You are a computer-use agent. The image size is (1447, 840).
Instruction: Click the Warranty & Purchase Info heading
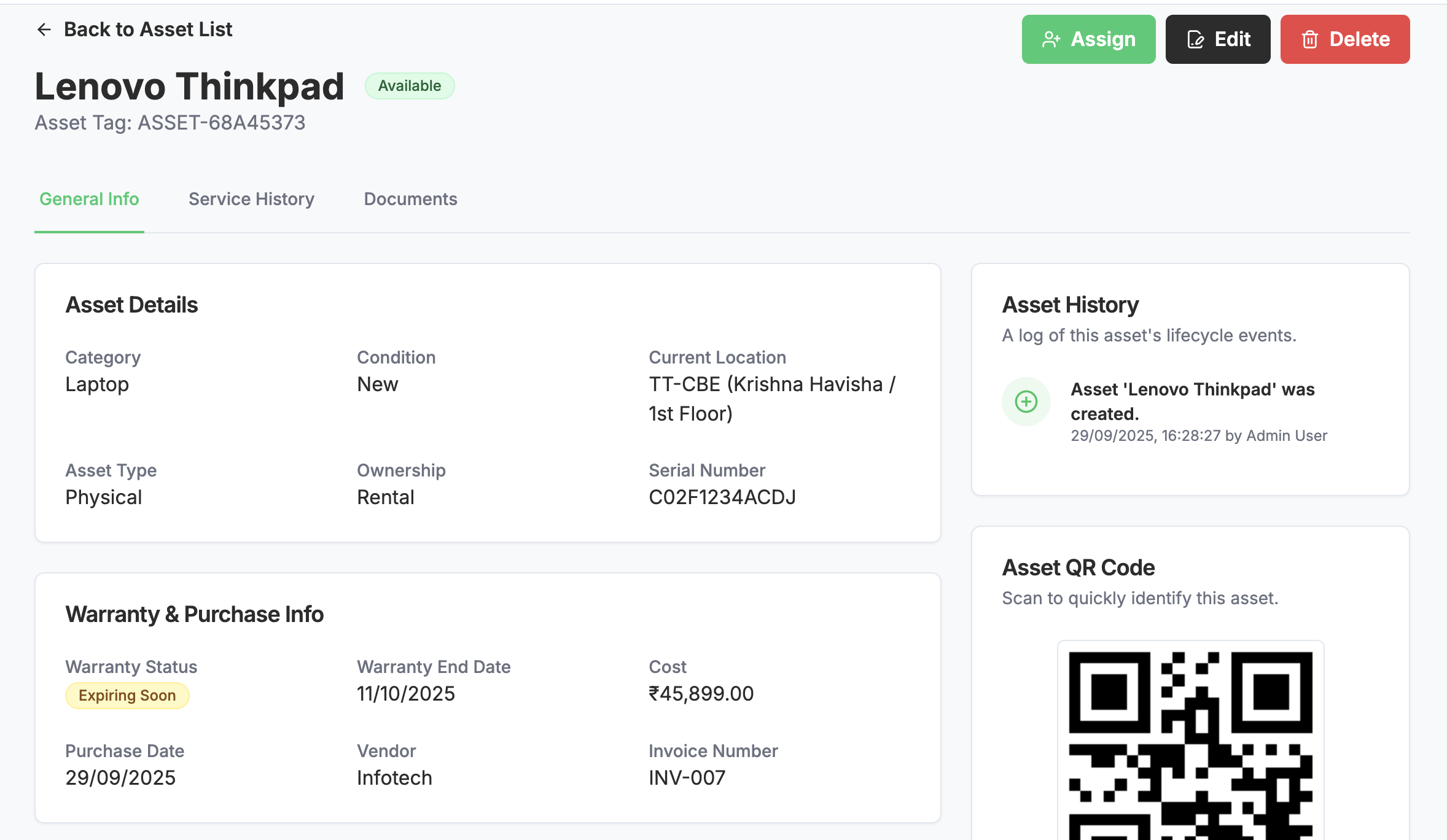click(194, 615)
